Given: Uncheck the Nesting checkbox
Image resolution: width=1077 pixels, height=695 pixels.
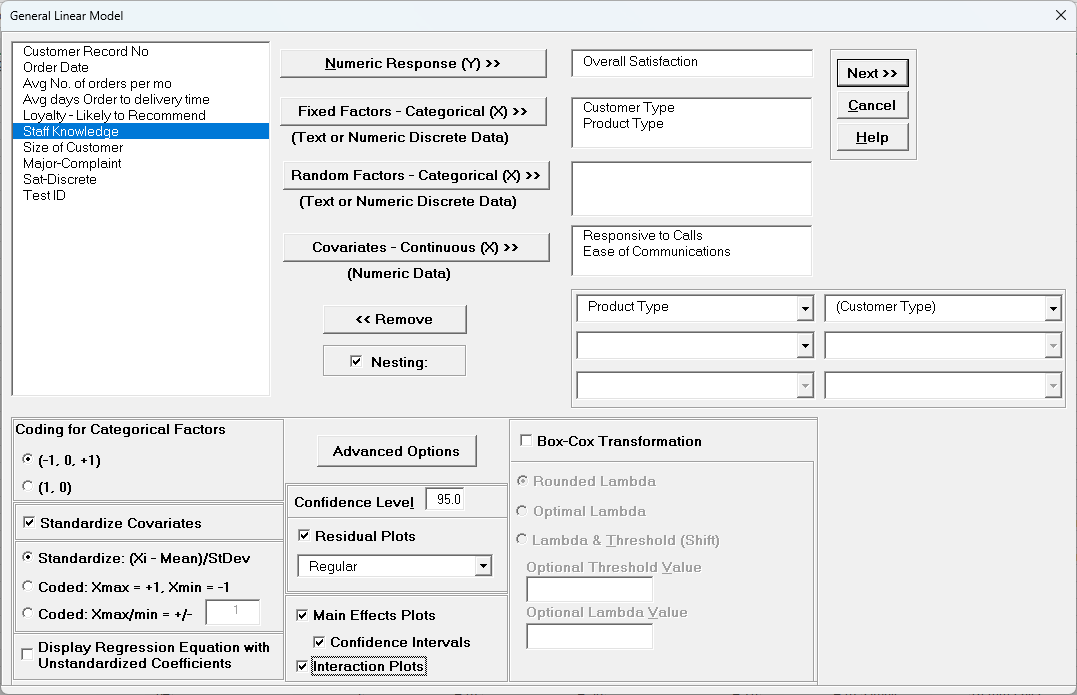Looking at the screenshot, I should click(x=356, y=362).
